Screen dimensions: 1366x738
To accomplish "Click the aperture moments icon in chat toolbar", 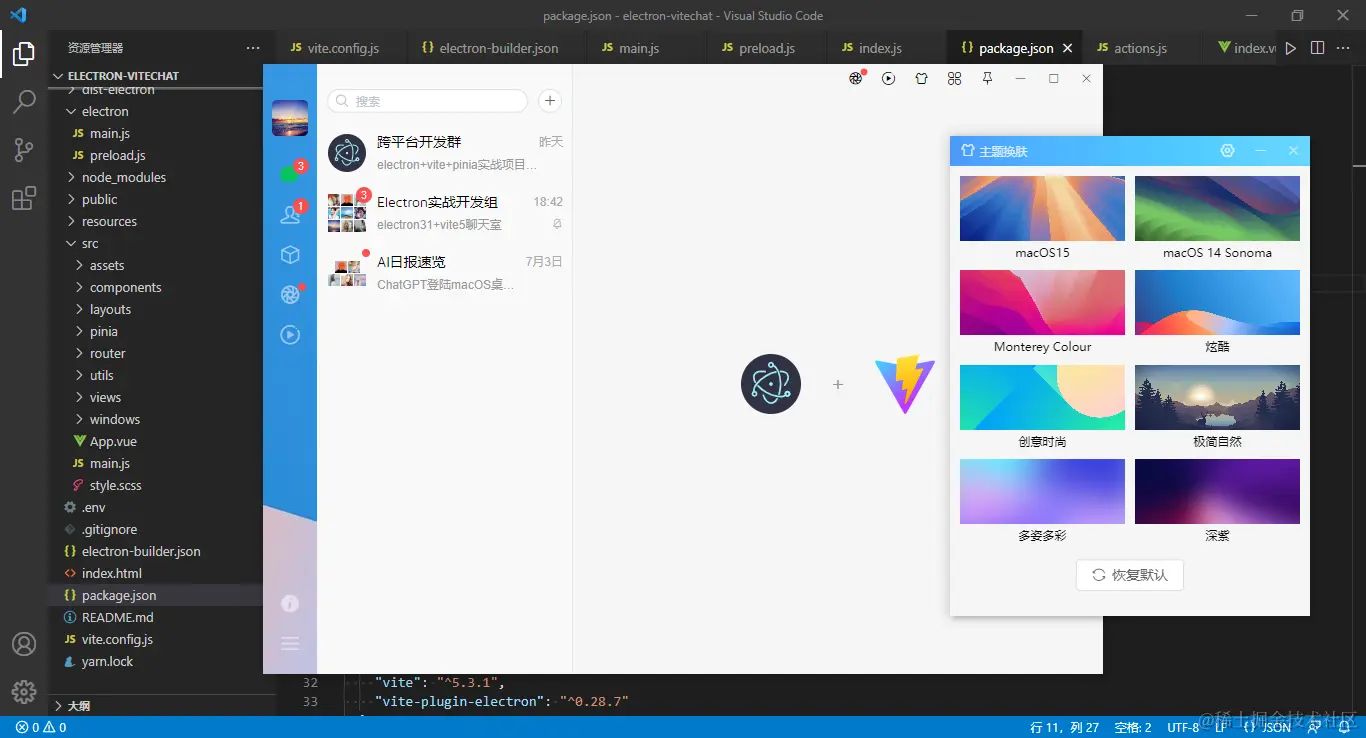I will (856, 78).
